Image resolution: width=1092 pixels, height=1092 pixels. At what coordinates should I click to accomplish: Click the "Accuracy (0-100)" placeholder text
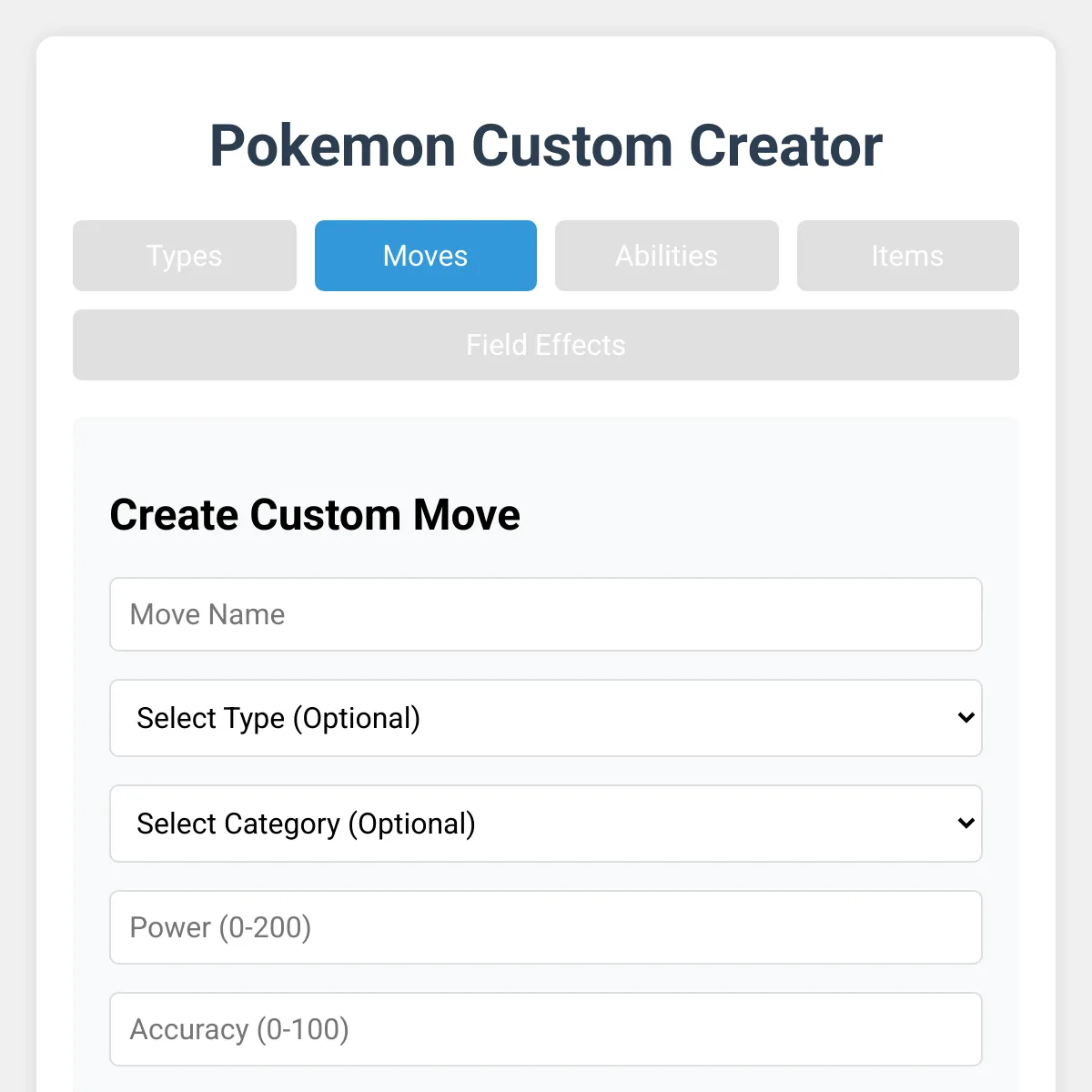click(x=239, y=1029)
